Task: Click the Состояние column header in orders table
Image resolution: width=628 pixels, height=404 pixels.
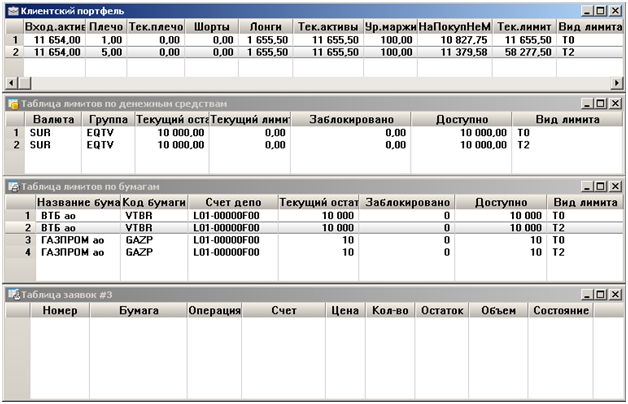Action: 560,311
